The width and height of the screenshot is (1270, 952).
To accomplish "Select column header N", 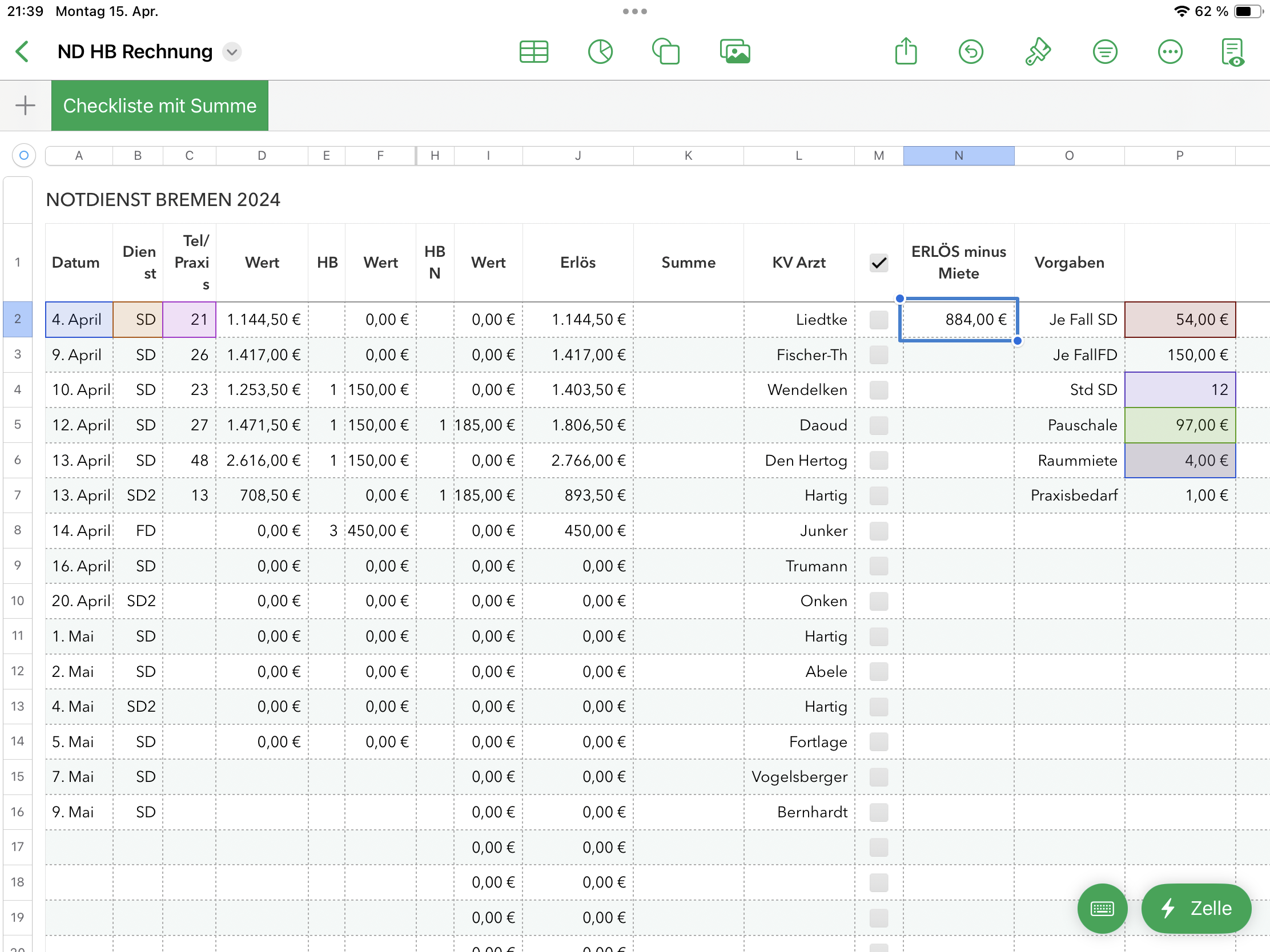I will pyautogui.click(x=958, y=155).
